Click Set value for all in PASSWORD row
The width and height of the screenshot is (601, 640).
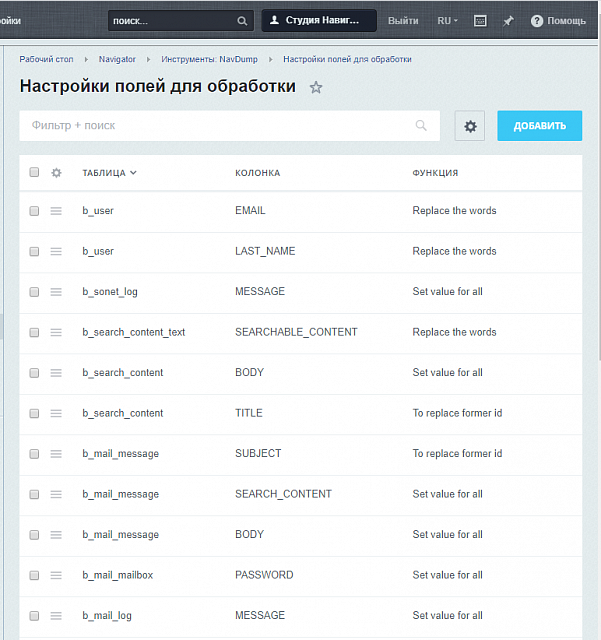447,575
